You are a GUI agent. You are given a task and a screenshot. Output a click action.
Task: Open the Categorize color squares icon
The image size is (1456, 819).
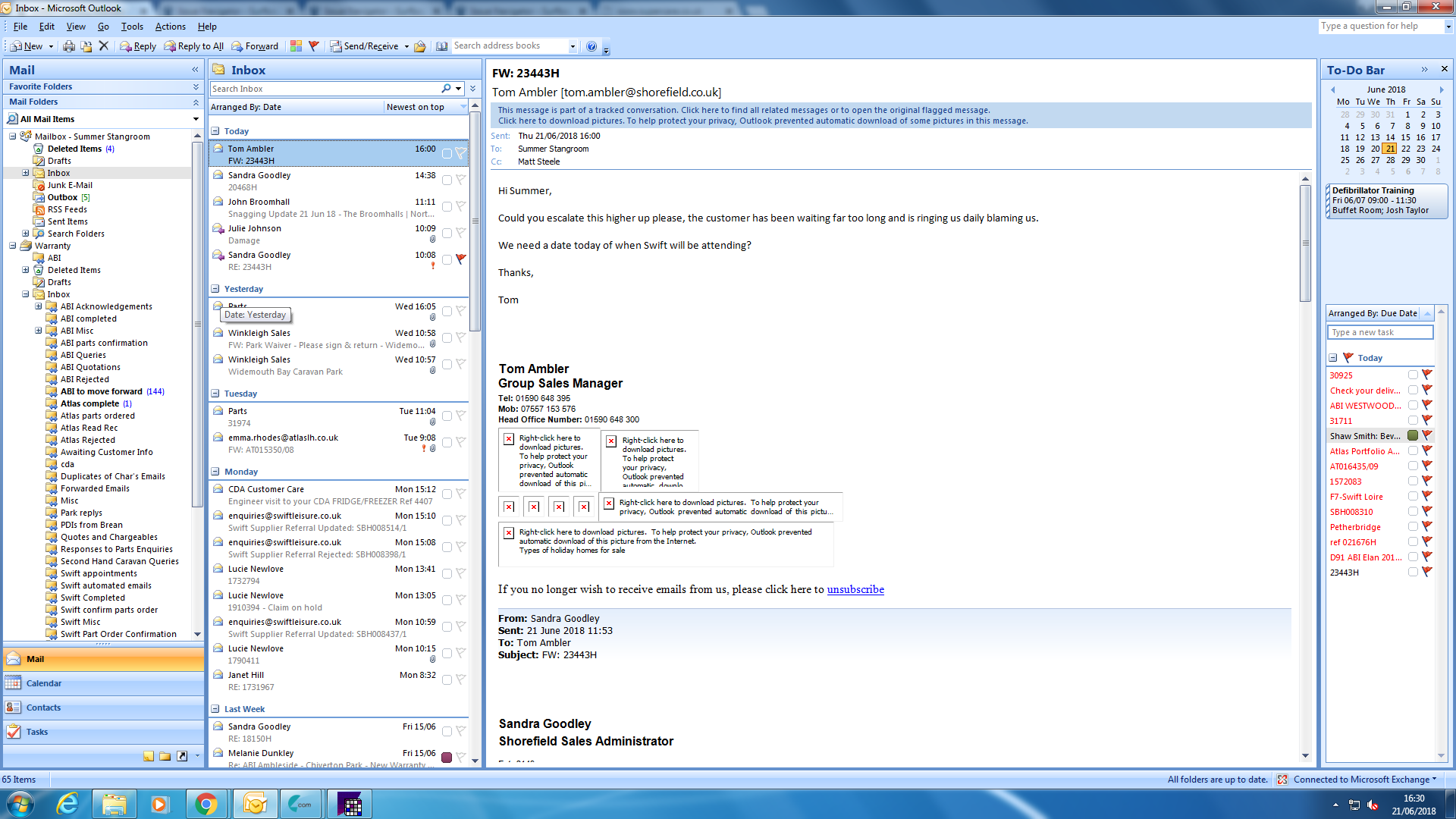coord(296,46)
